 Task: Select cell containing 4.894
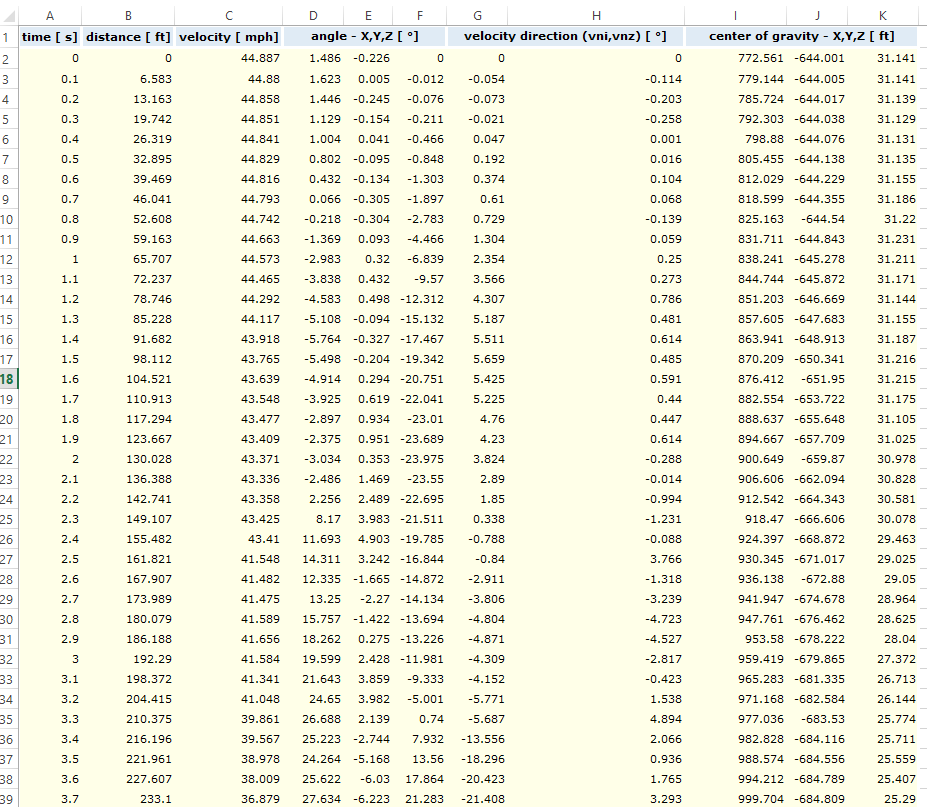click(x=596, y=720)
